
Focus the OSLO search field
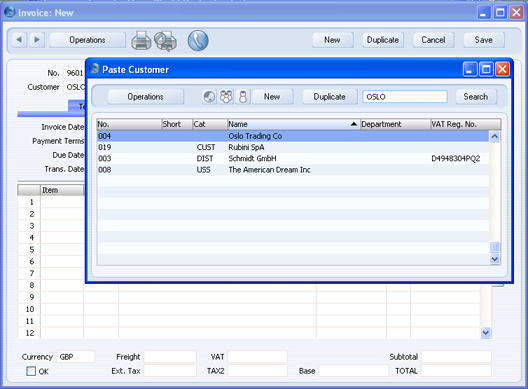point(405,97)
